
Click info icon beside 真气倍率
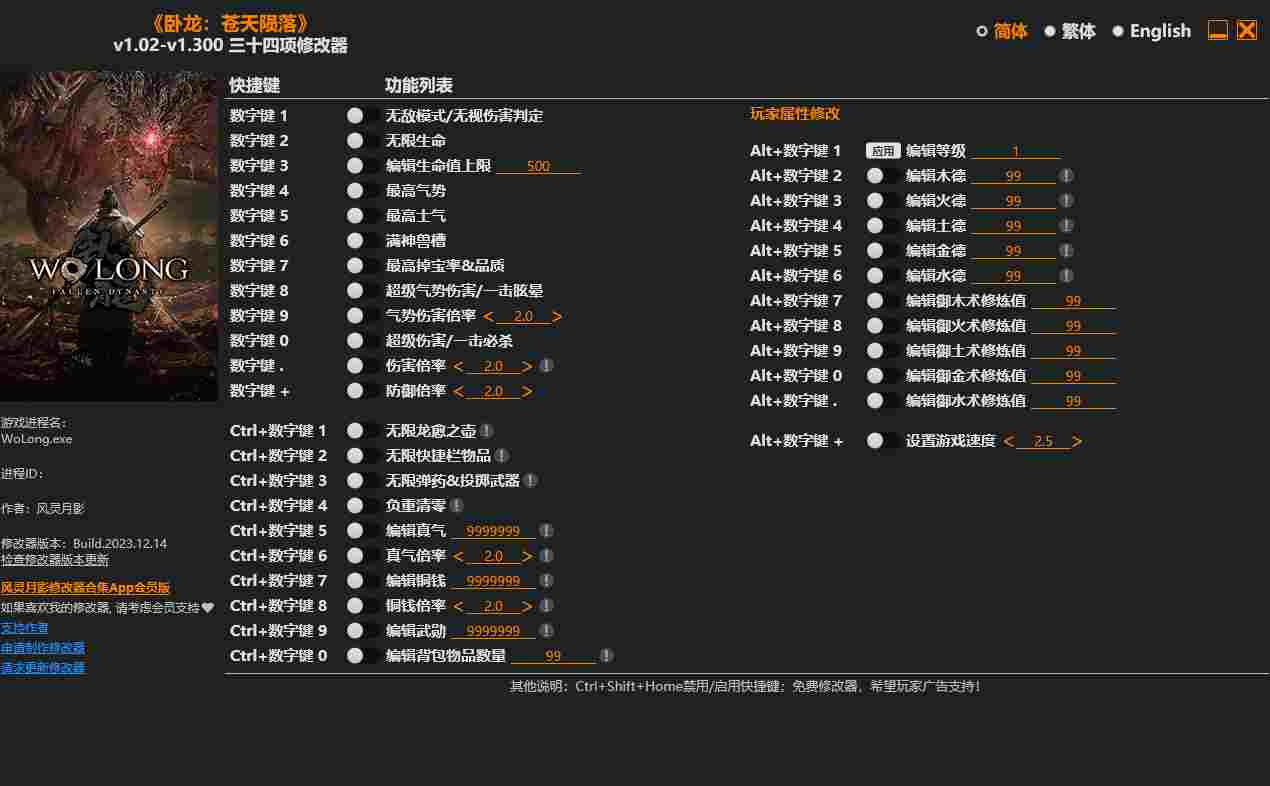[547, 556]
